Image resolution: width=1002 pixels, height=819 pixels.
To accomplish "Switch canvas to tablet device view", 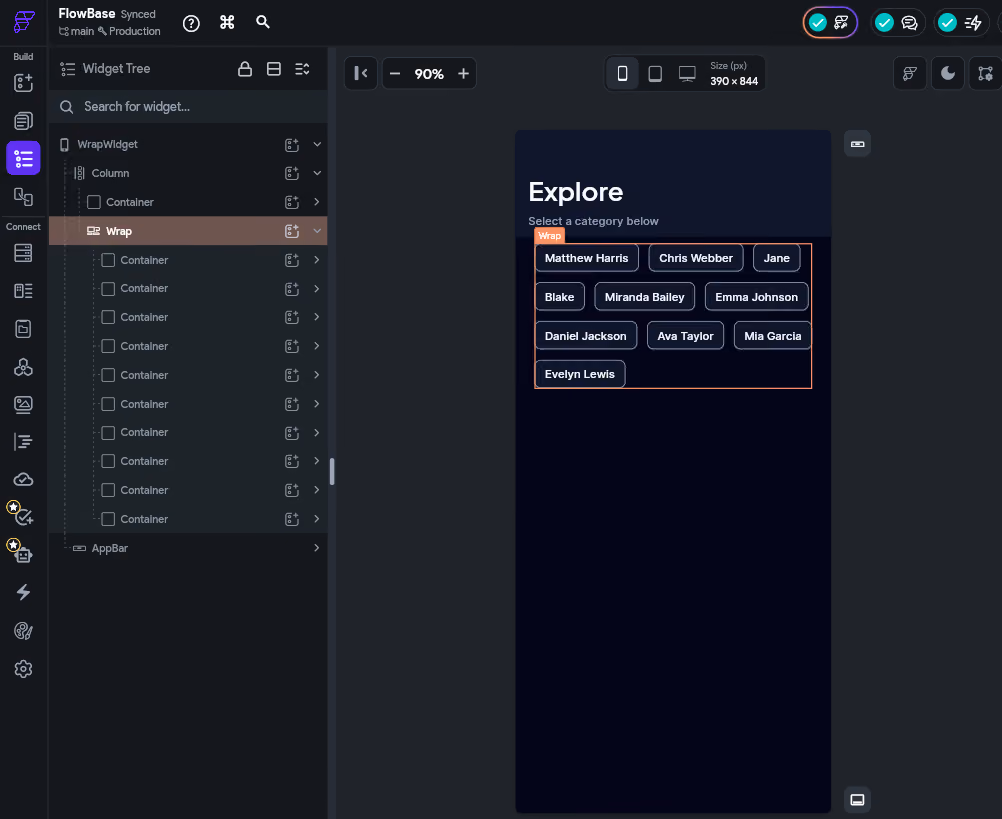I will coord(655,73).
